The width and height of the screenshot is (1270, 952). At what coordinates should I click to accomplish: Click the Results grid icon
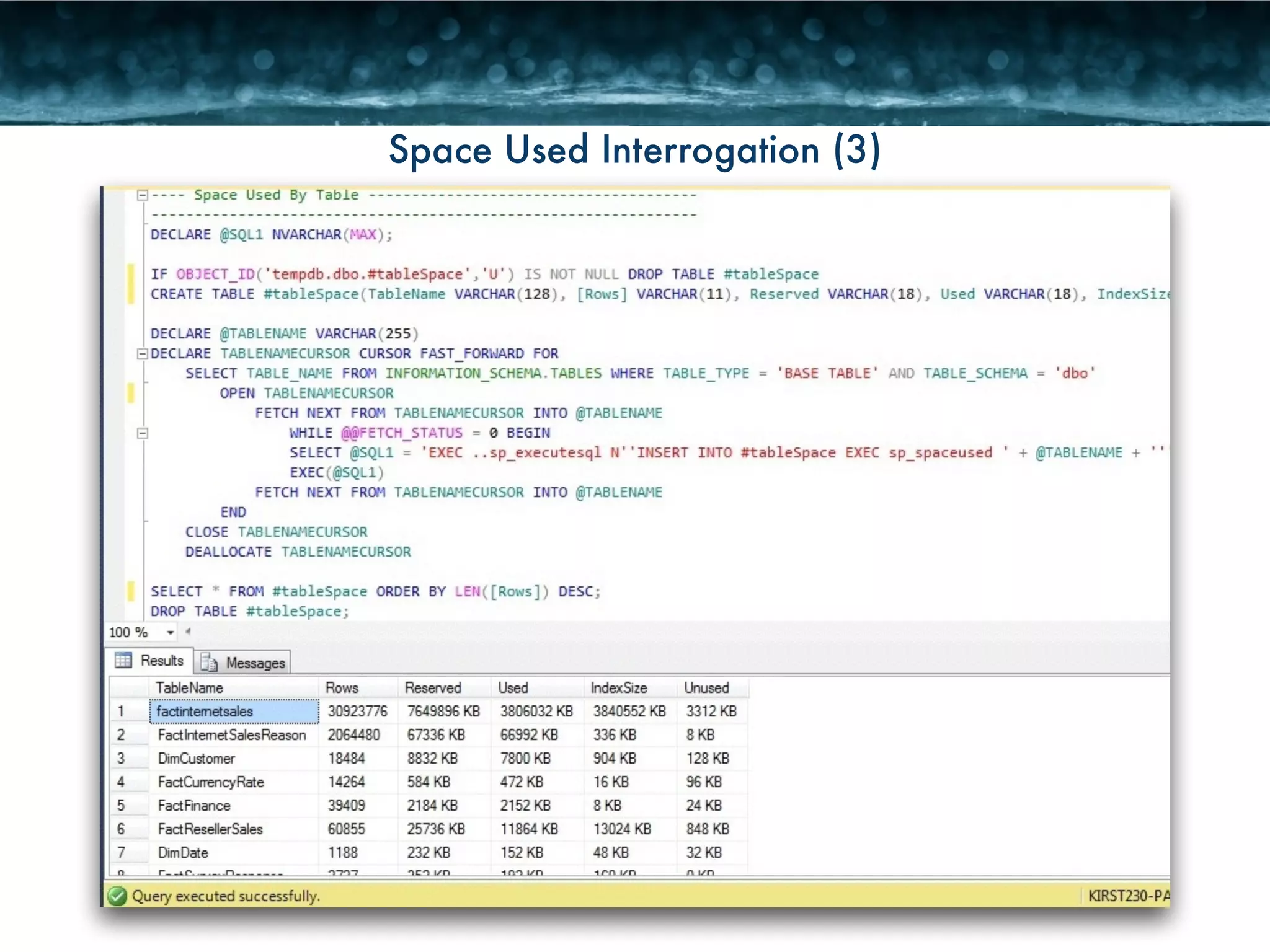(x=123, y=661)
